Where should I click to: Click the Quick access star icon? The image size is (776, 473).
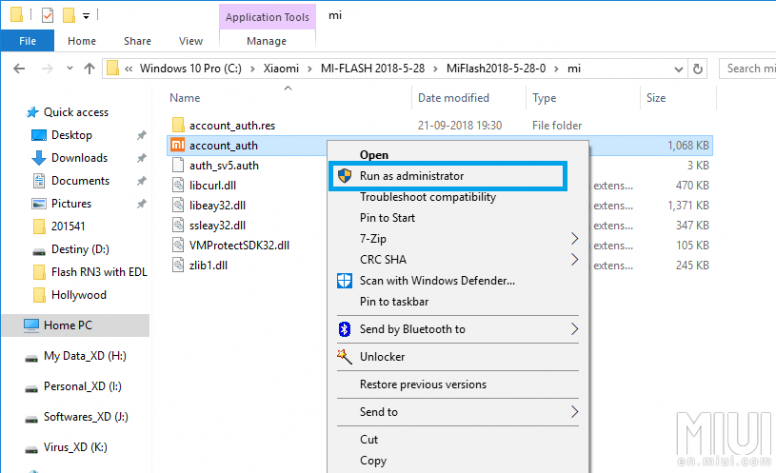[32, 112]
